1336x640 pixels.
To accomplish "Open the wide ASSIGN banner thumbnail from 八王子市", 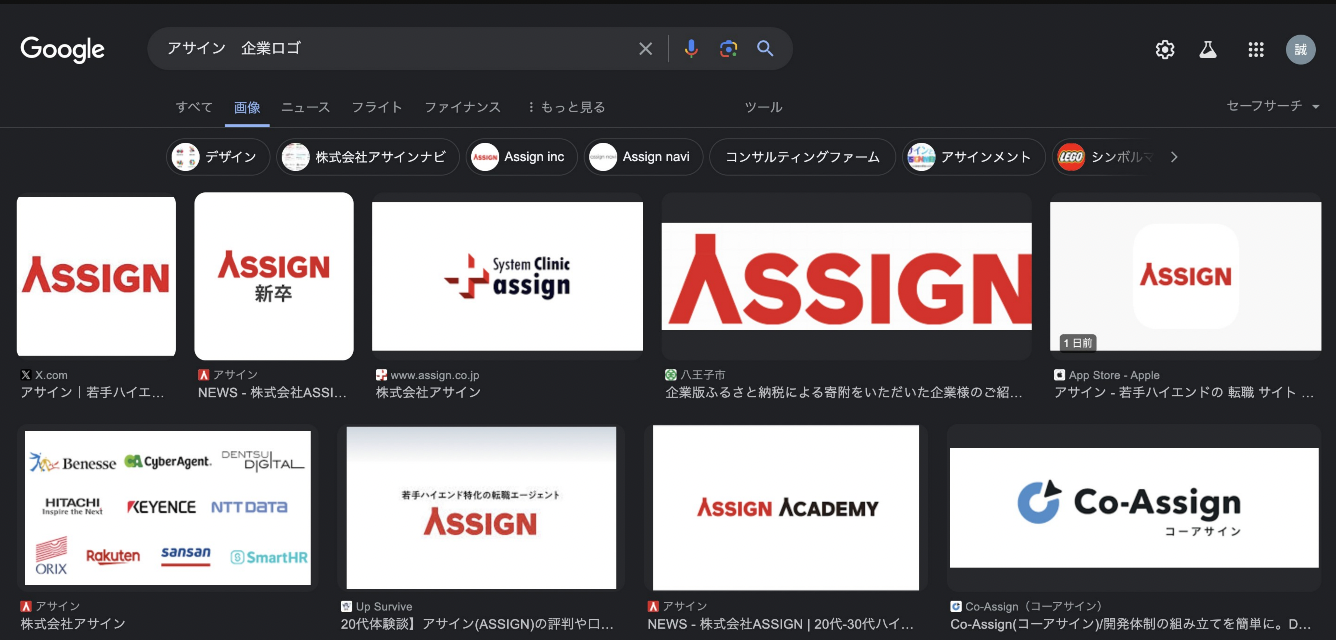I will (846, 276).
